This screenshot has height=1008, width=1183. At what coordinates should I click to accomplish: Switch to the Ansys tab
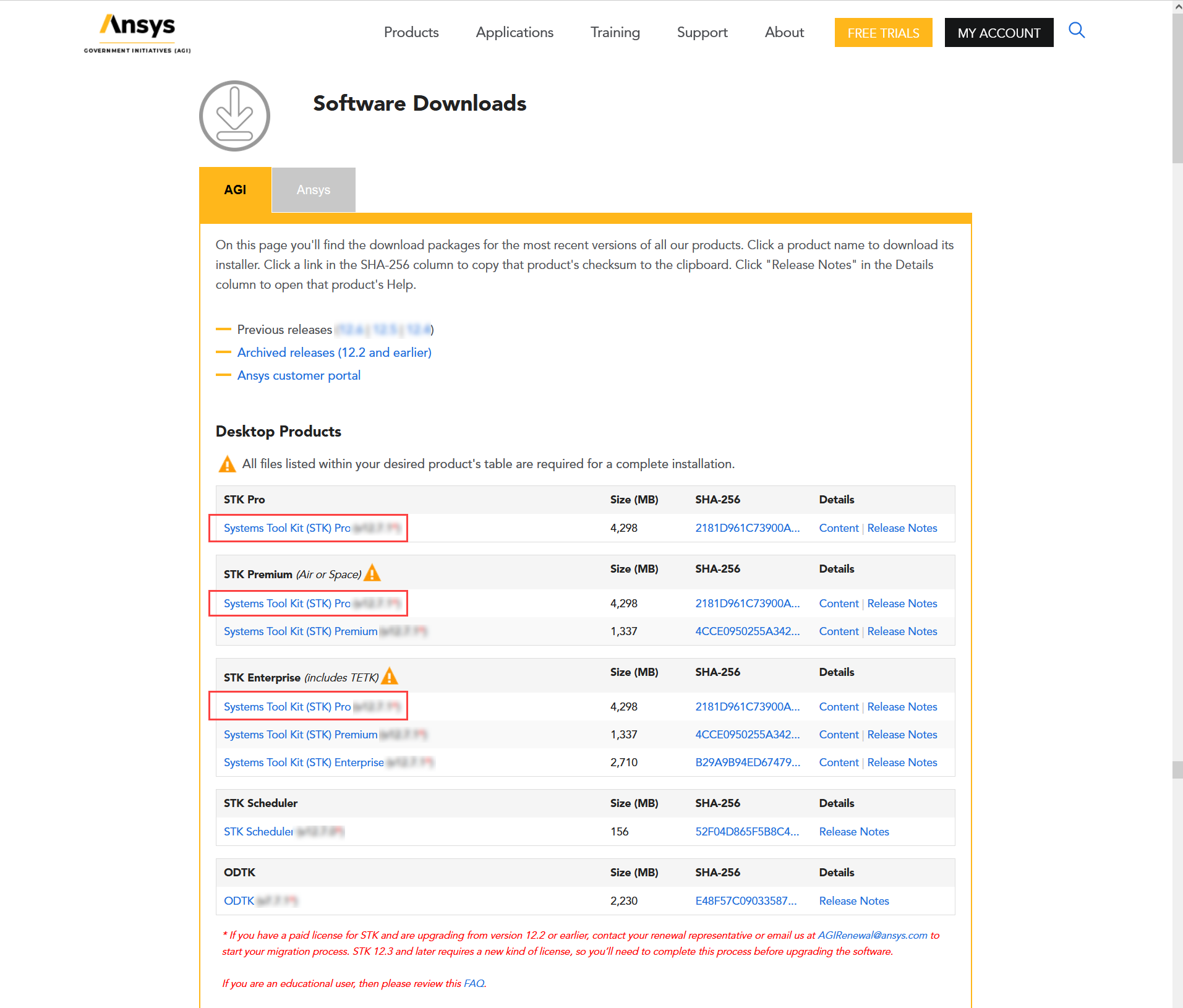[314, 190]
